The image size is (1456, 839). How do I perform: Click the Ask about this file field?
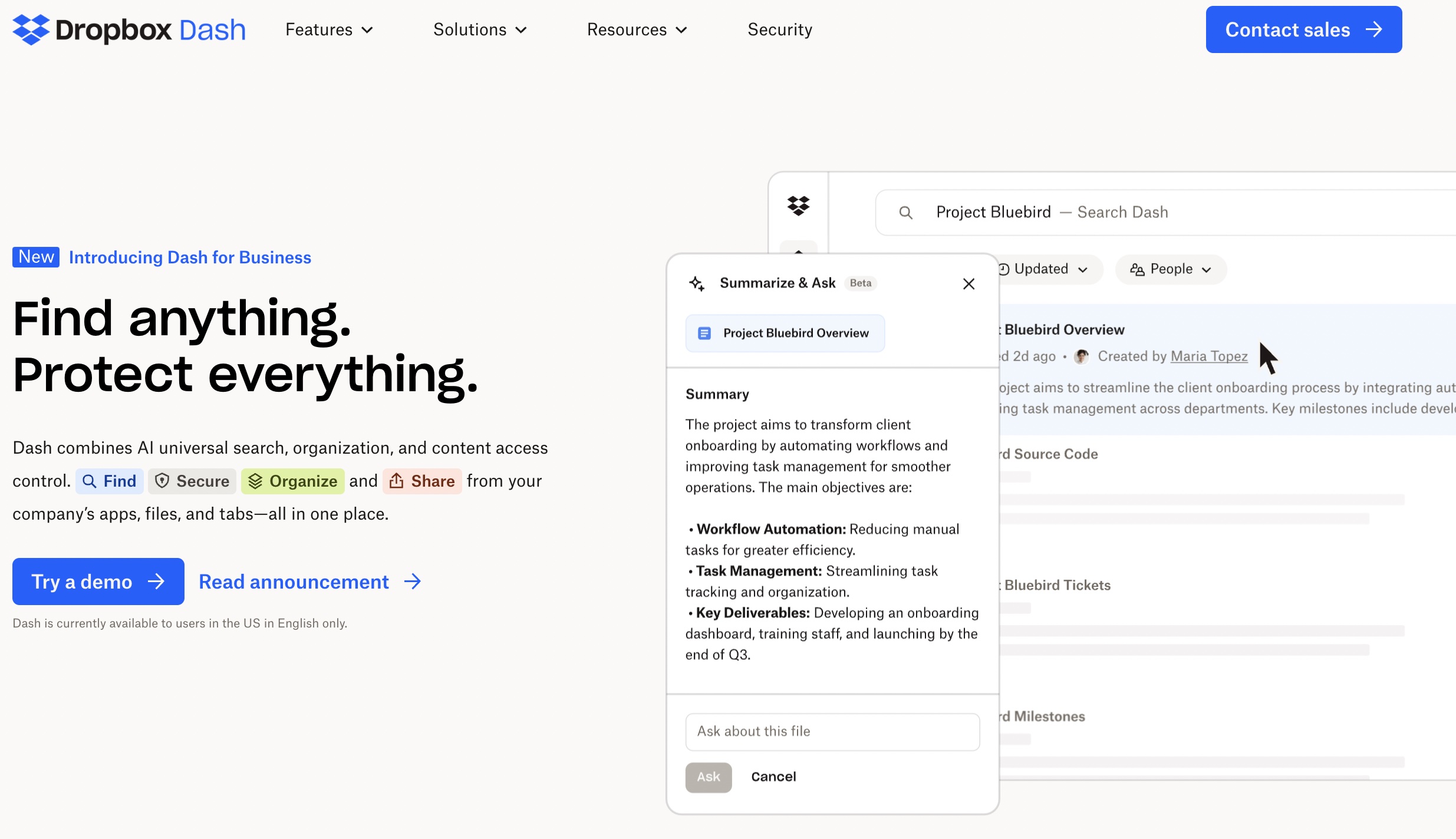832,732
